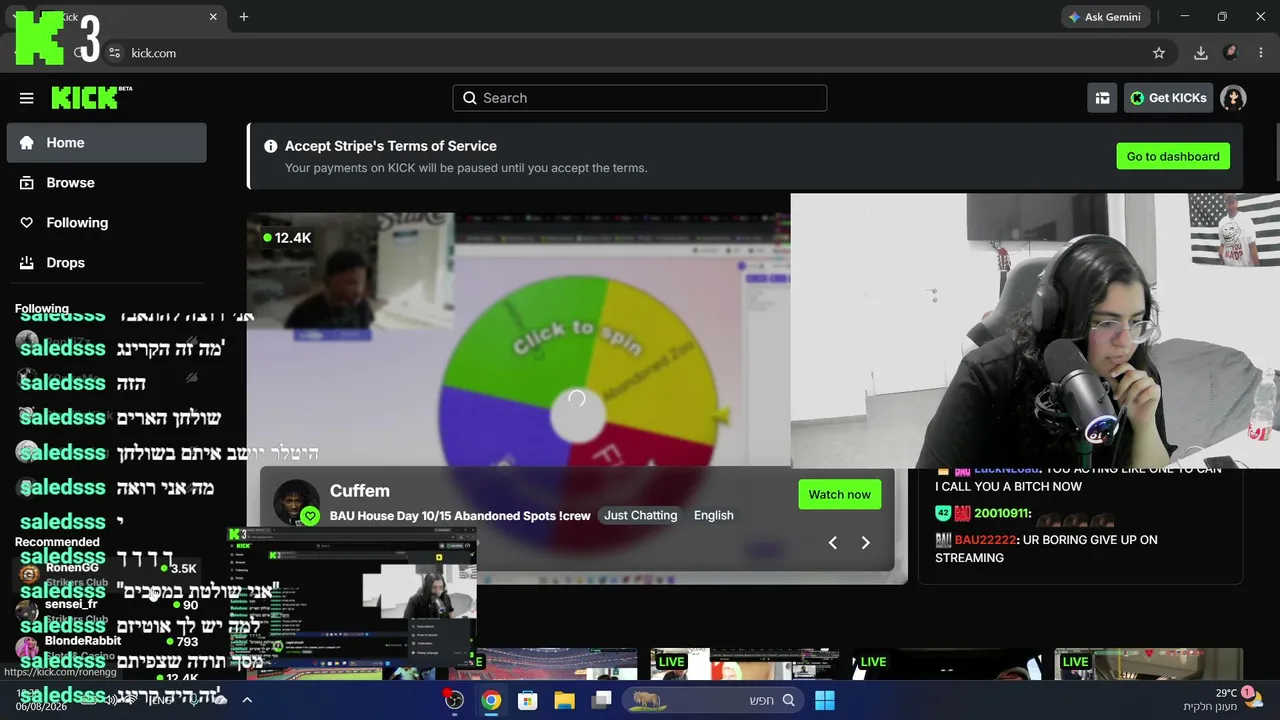Click the Home house icon in sidebar

27,143
